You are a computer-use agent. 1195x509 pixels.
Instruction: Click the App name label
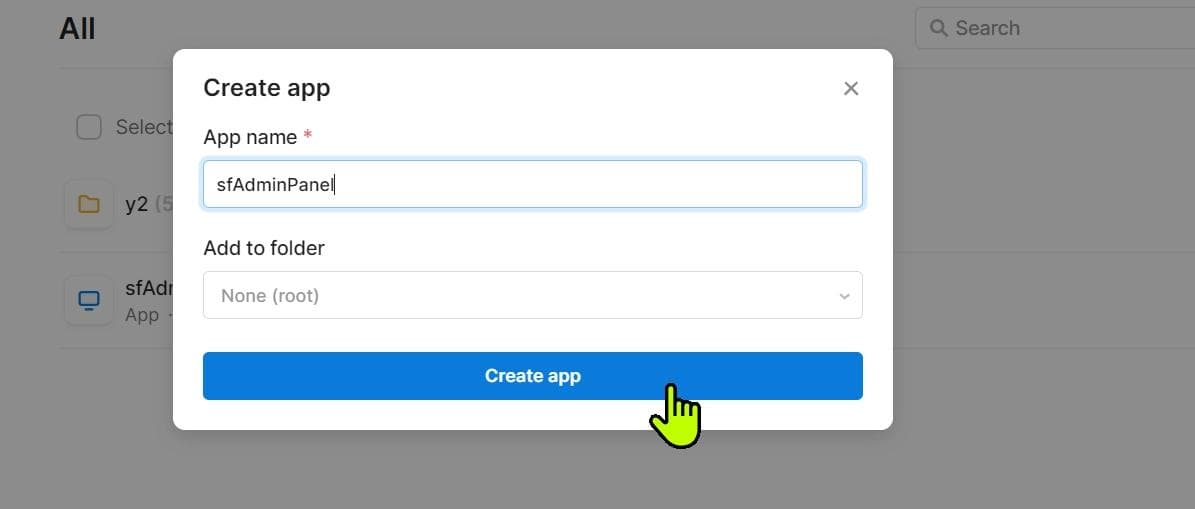click(x=250, y=137)
